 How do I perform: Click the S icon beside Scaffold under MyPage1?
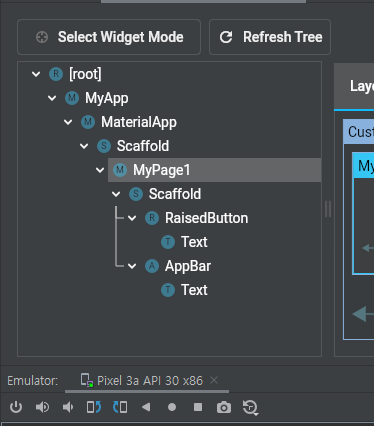(136, 194)
